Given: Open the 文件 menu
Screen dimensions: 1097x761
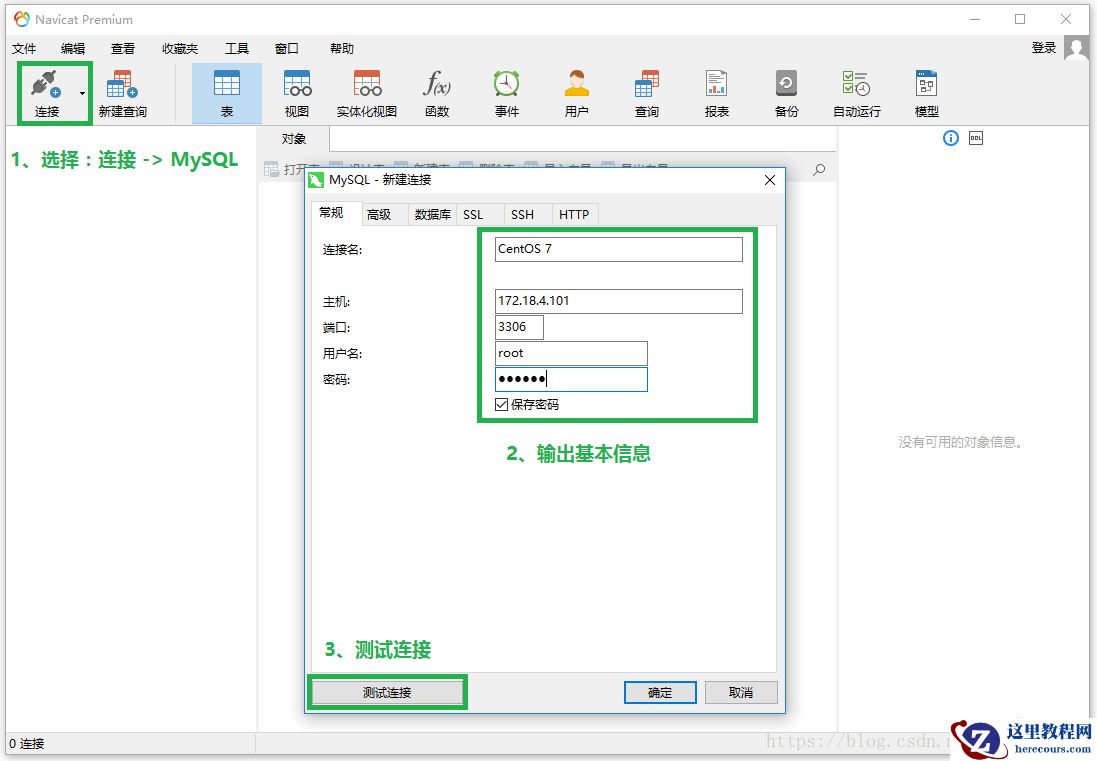Looking at the screenshot, I should 24,48.
